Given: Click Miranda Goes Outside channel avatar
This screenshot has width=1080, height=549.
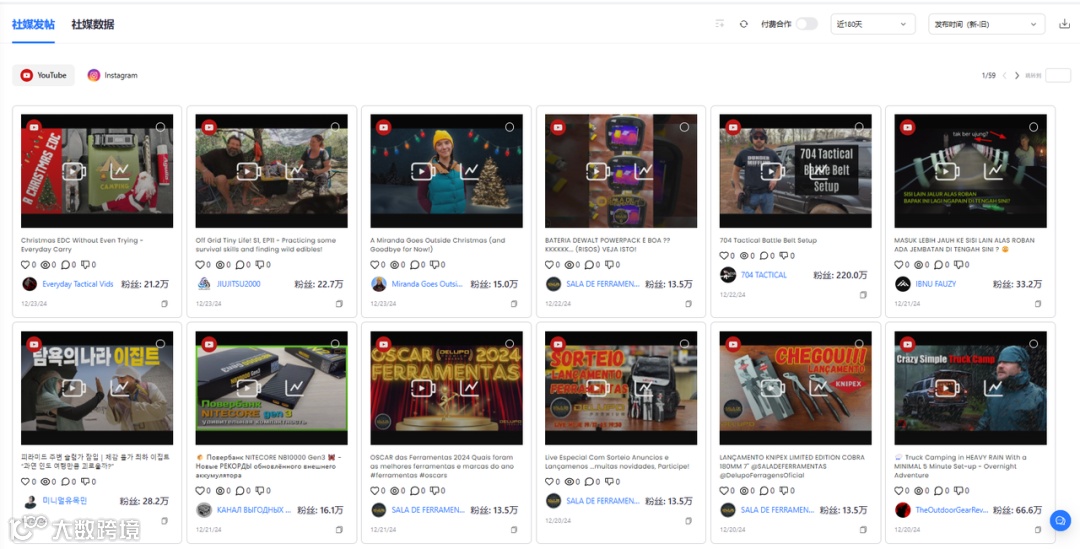Looking at the screenshot, I should click(379, 284).
